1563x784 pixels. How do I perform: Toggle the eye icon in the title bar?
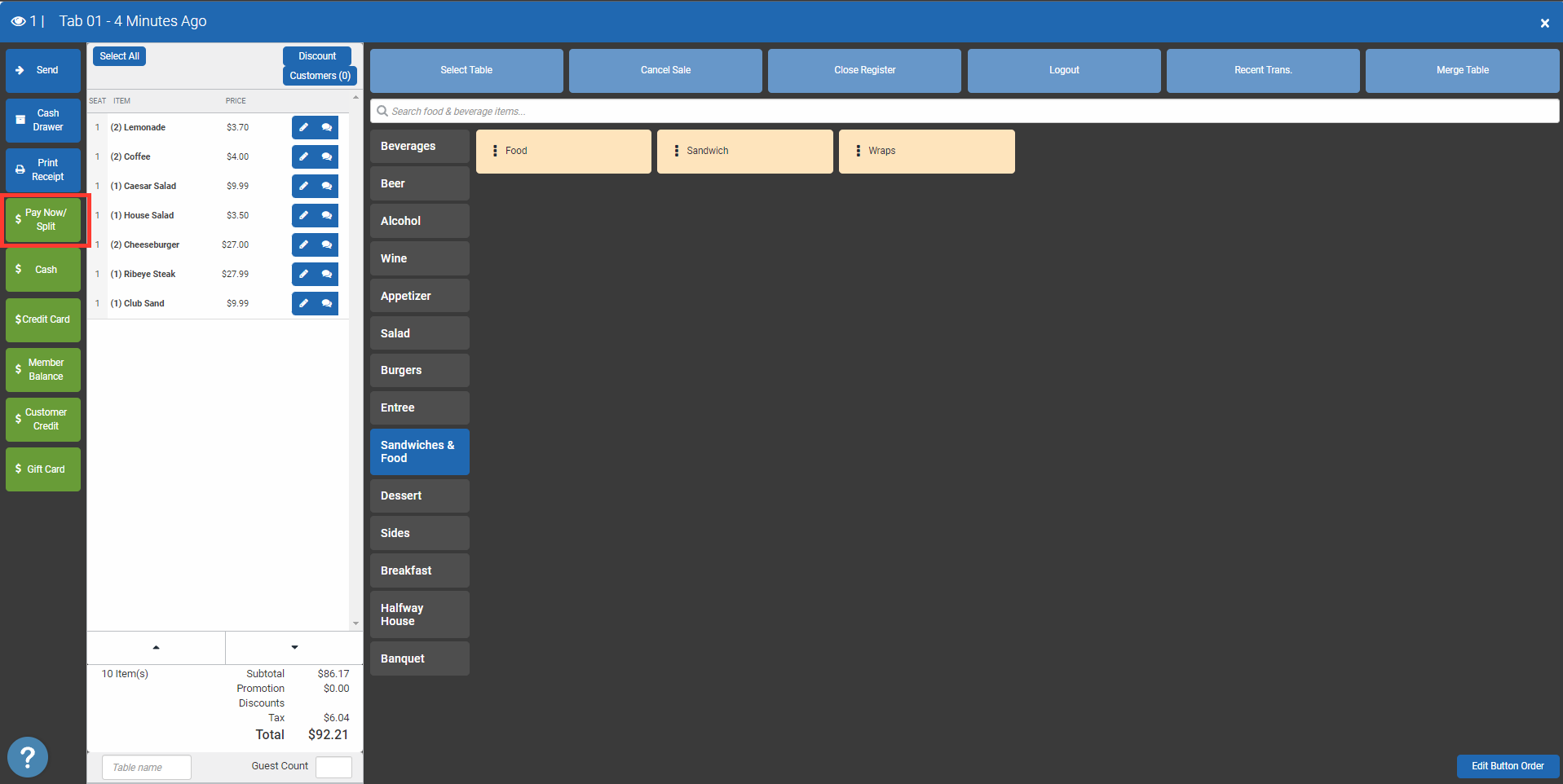click(18, 21)
